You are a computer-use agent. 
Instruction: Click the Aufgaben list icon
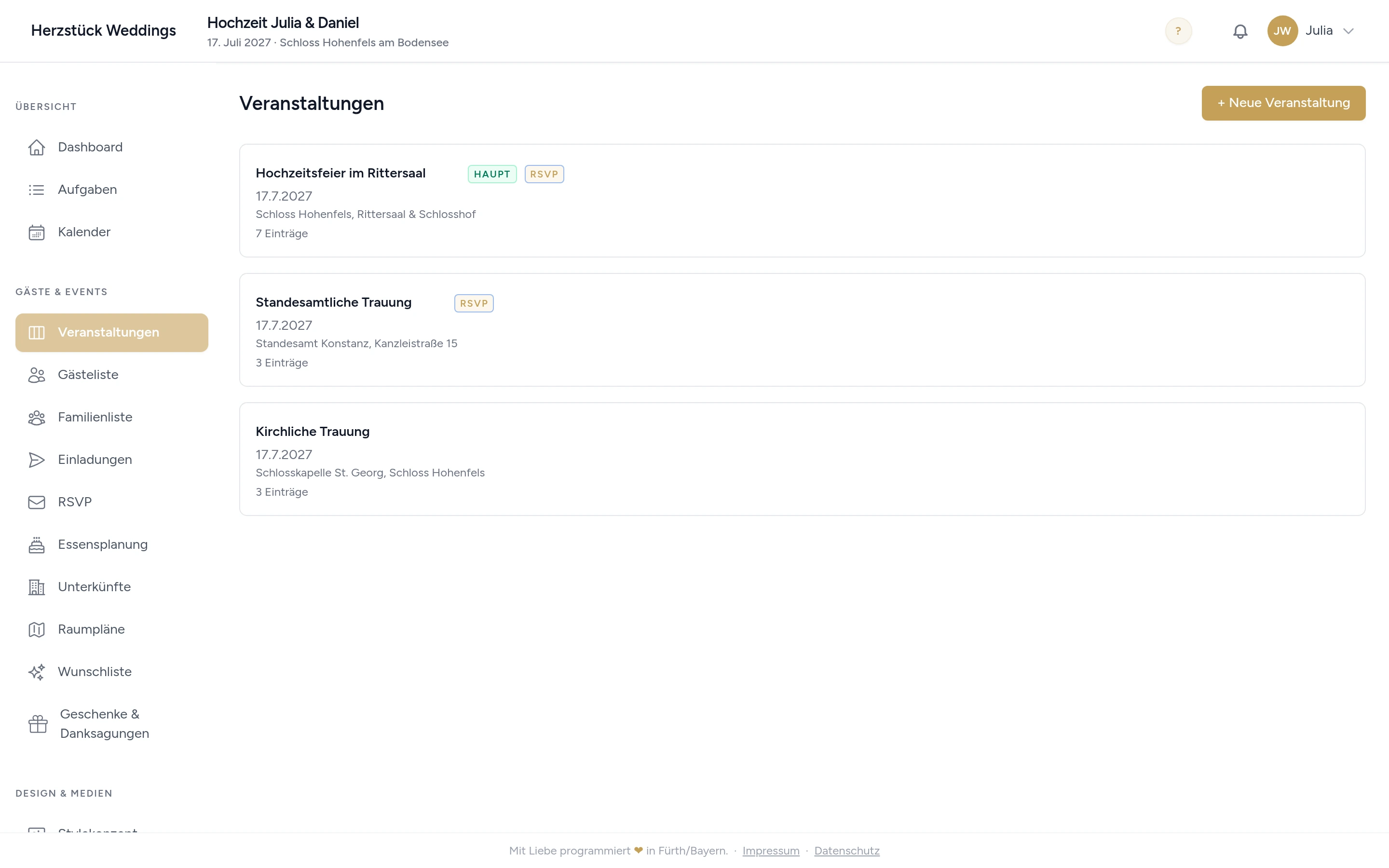pyautogui.click(x=37, y=190)
